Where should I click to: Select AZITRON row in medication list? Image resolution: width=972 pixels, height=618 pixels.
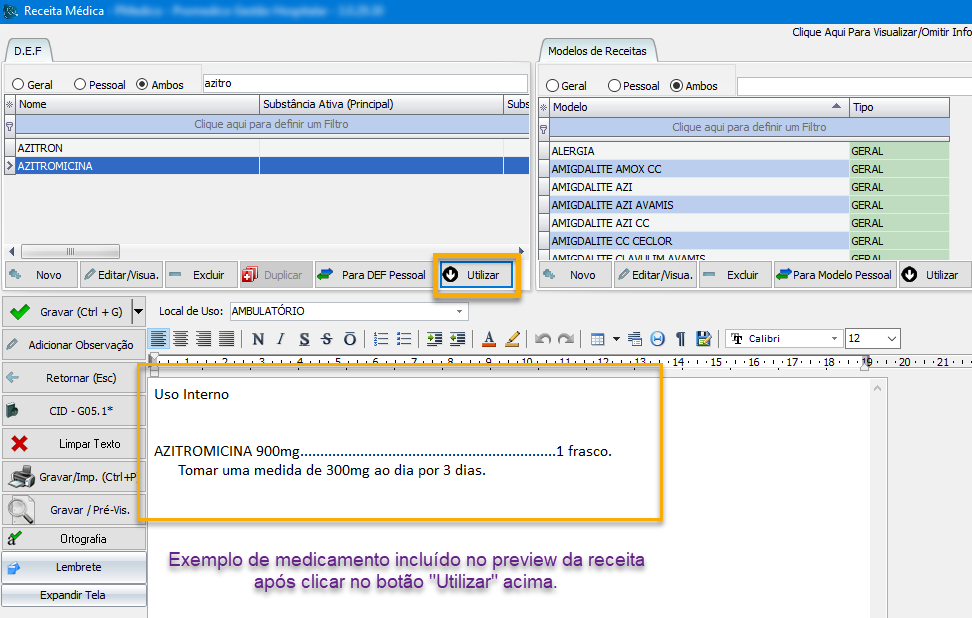coord(40,148)
